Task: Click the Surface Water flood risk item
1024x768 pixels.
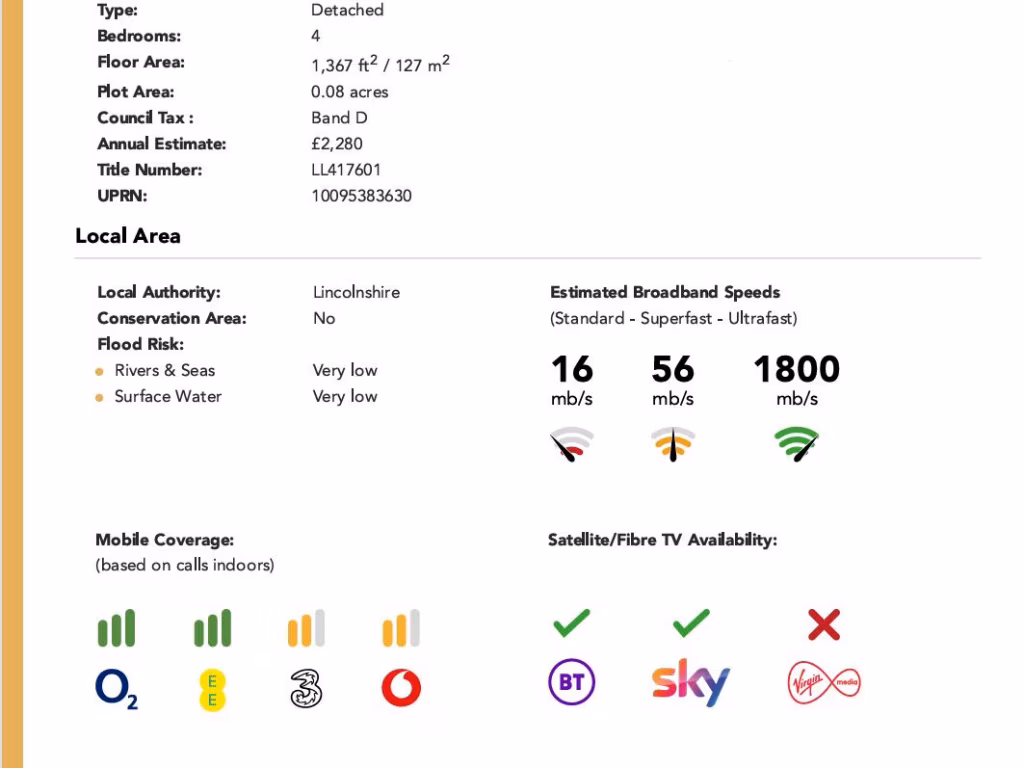Action: [x=168, y=396]
